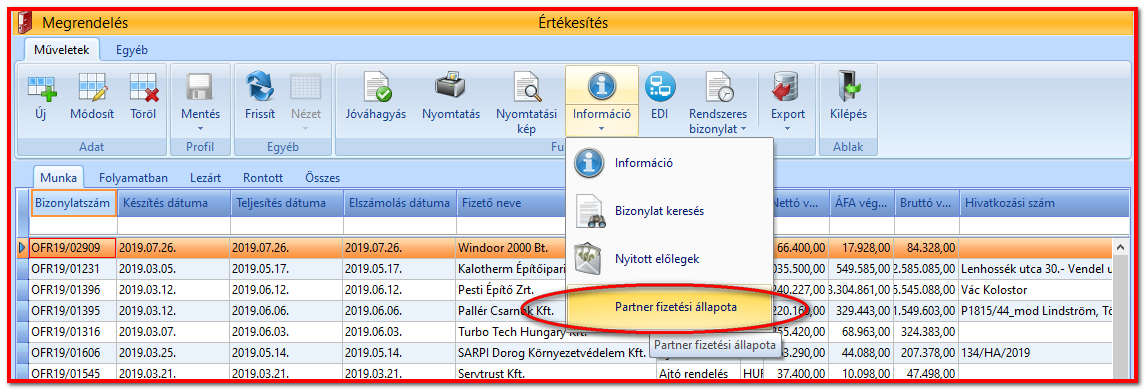Click the Módosít edit icon

click(x=92, y=87)
